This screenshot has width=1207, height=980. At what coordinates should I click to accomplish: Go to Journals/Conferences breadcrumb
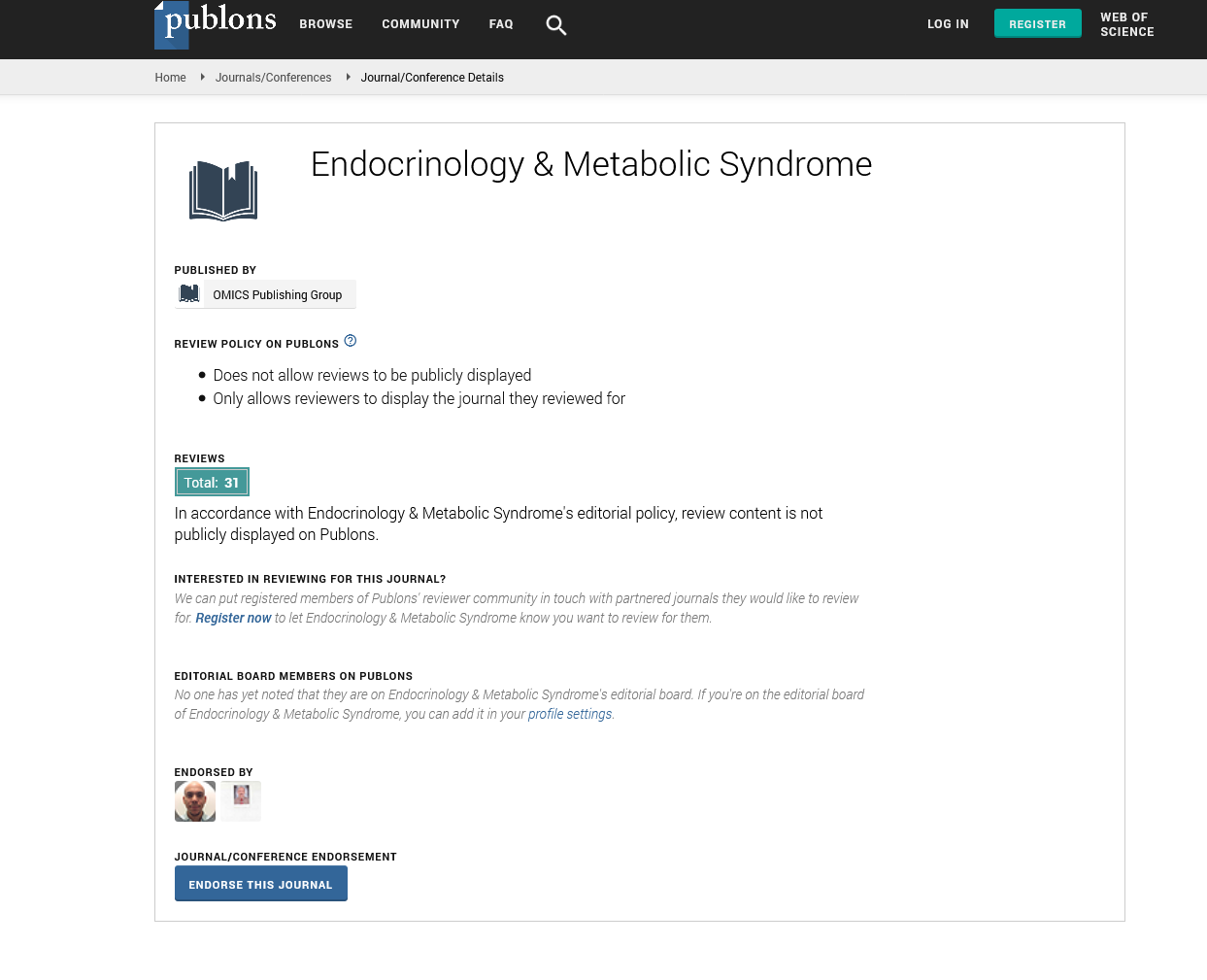[x=273, y=78]
